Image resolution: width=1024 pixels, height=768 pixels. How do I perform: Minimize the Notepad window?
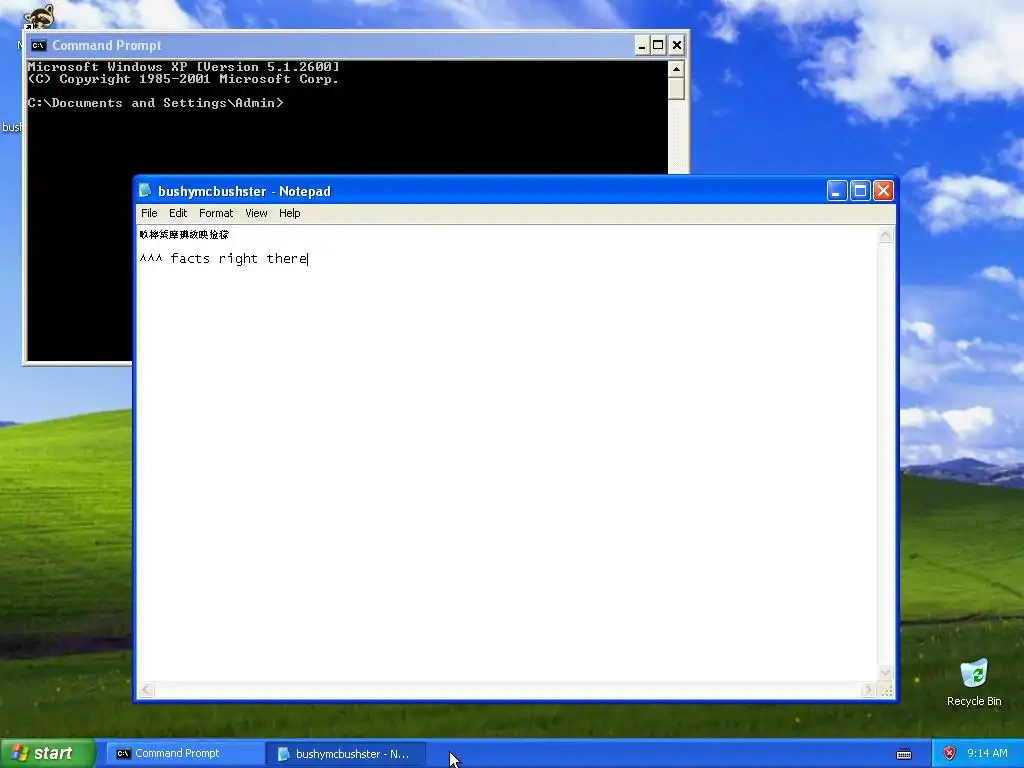pos(837,191)
